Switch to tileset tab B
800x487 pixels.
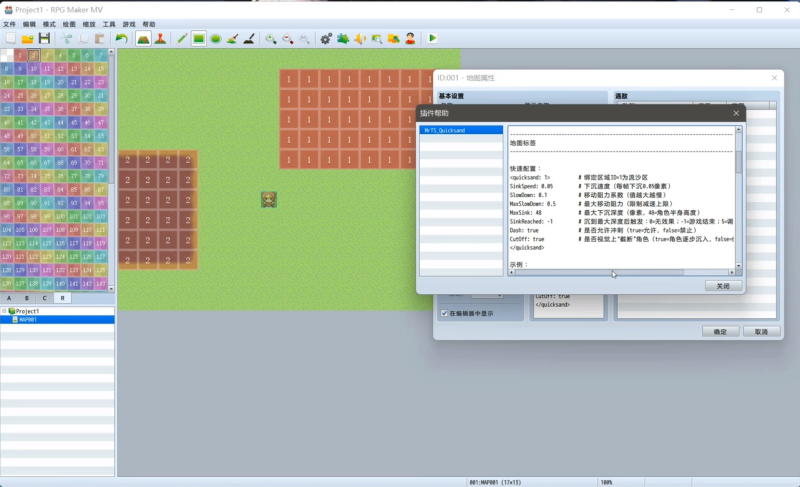point(27,298)
